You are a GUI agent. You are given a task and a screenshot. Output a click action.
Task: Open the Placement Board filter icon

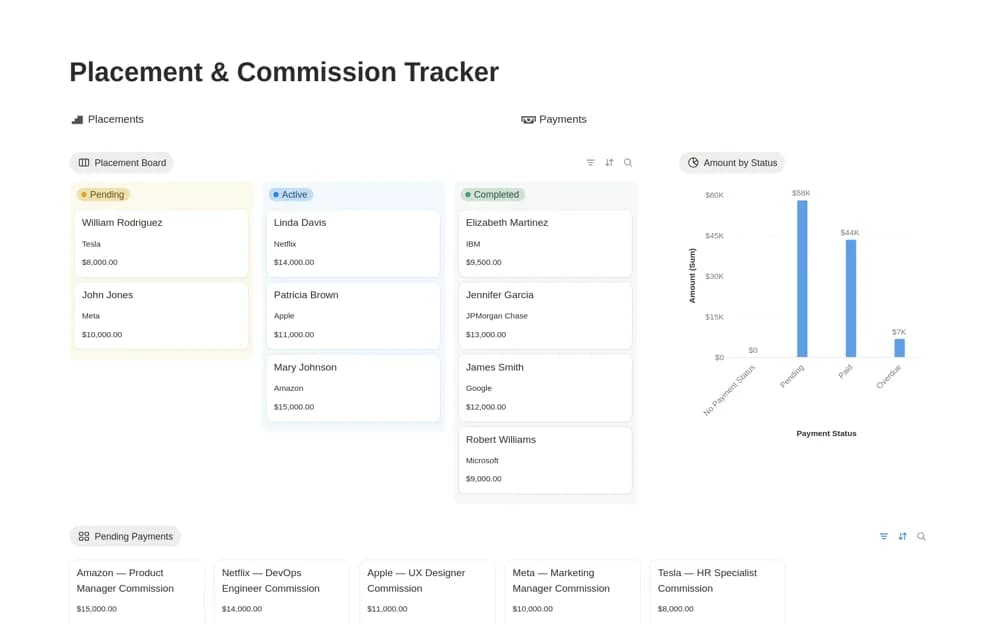click(x=591, y=163)
